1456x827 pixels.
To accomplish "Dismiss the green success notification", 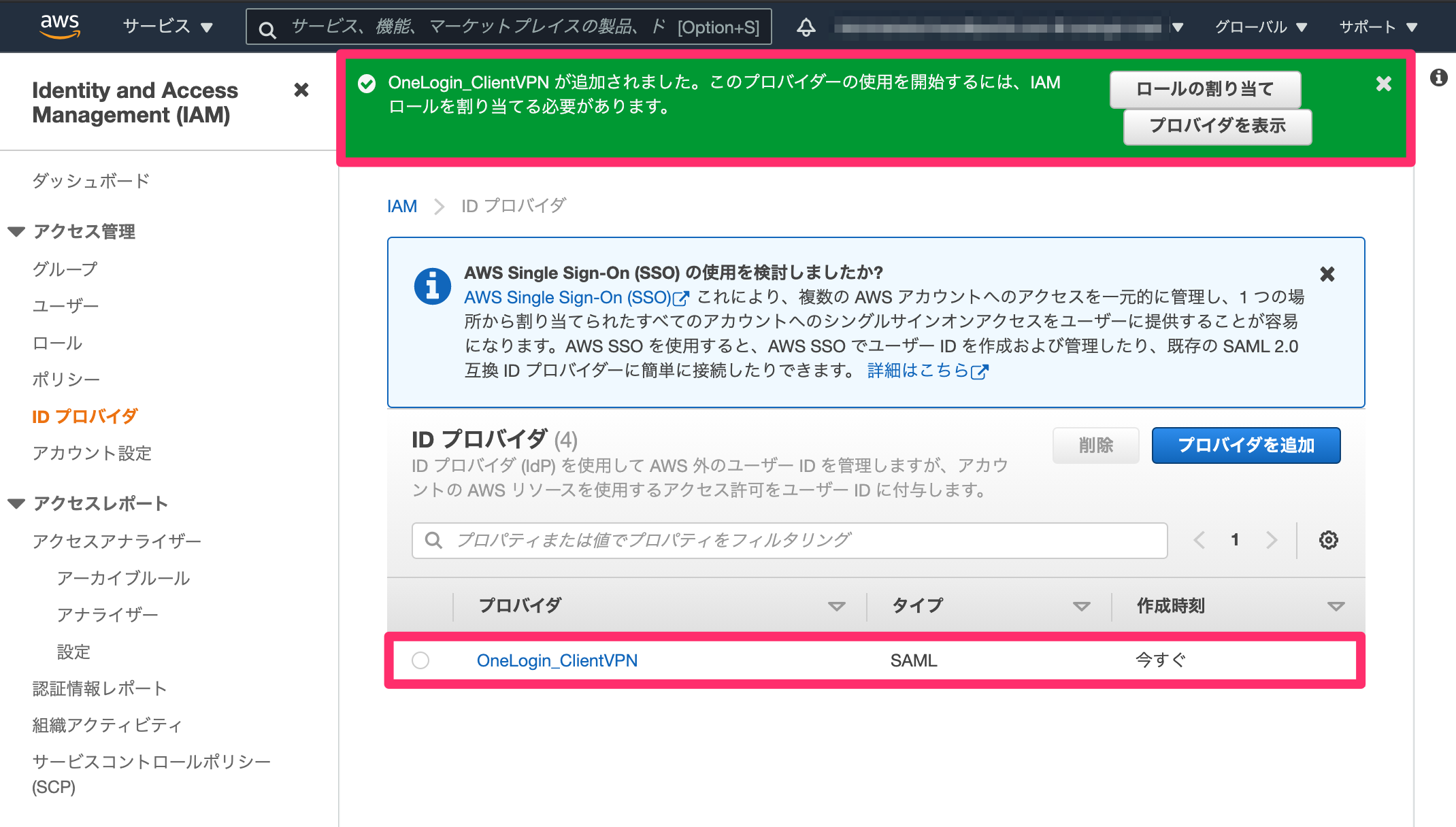I will pyautogui.click(x=1383, y=84).
